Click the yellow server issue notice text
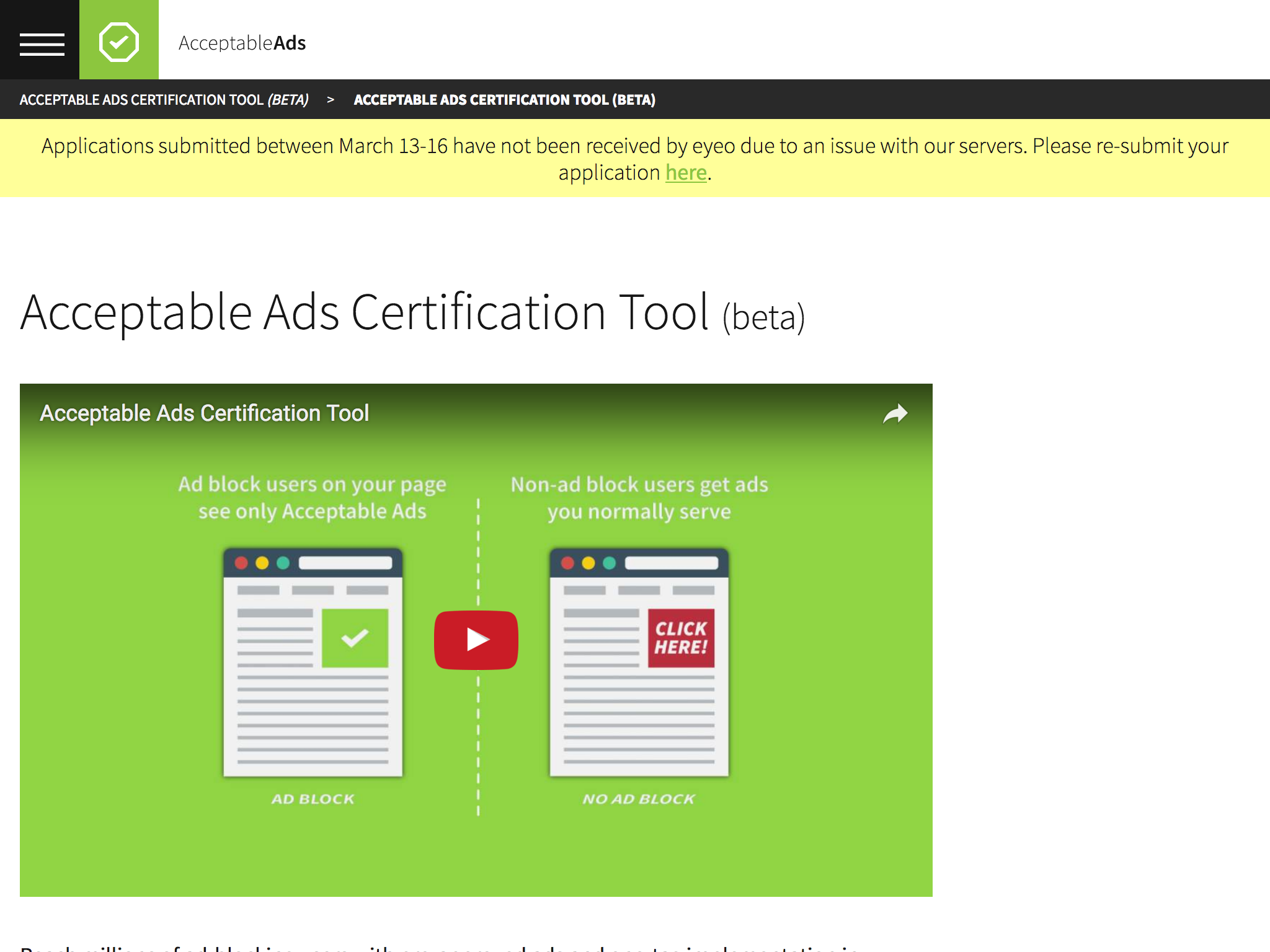The image size is (1270, 952). coord(635,159)
